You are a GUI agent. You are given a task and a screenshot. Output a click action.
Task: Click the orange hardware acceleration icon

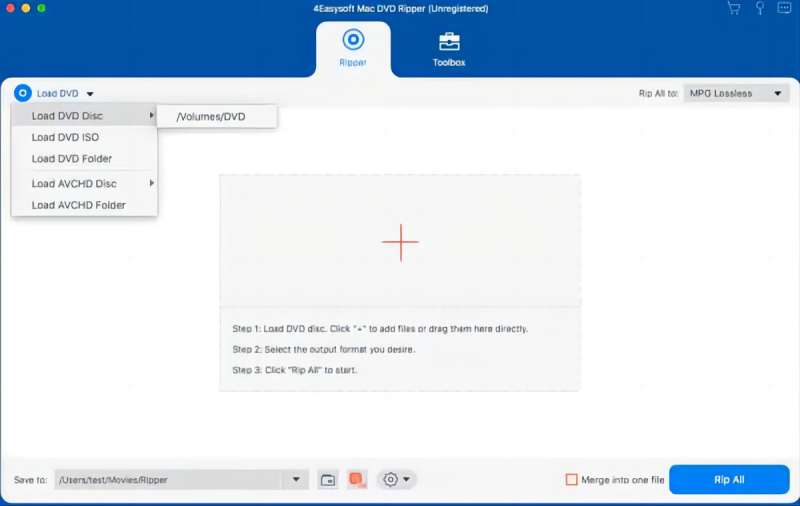coord(357,479)
